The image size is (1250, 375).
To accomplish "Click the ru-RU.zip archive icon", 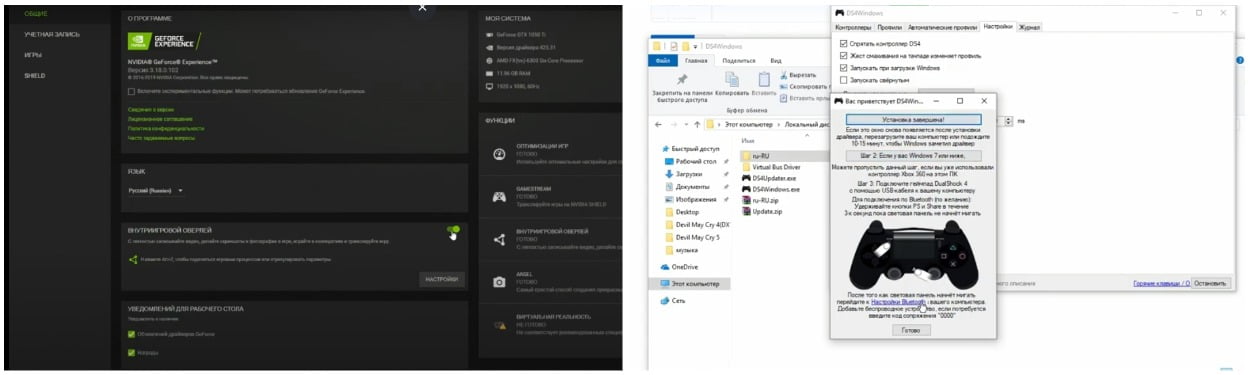I will 746,200.
